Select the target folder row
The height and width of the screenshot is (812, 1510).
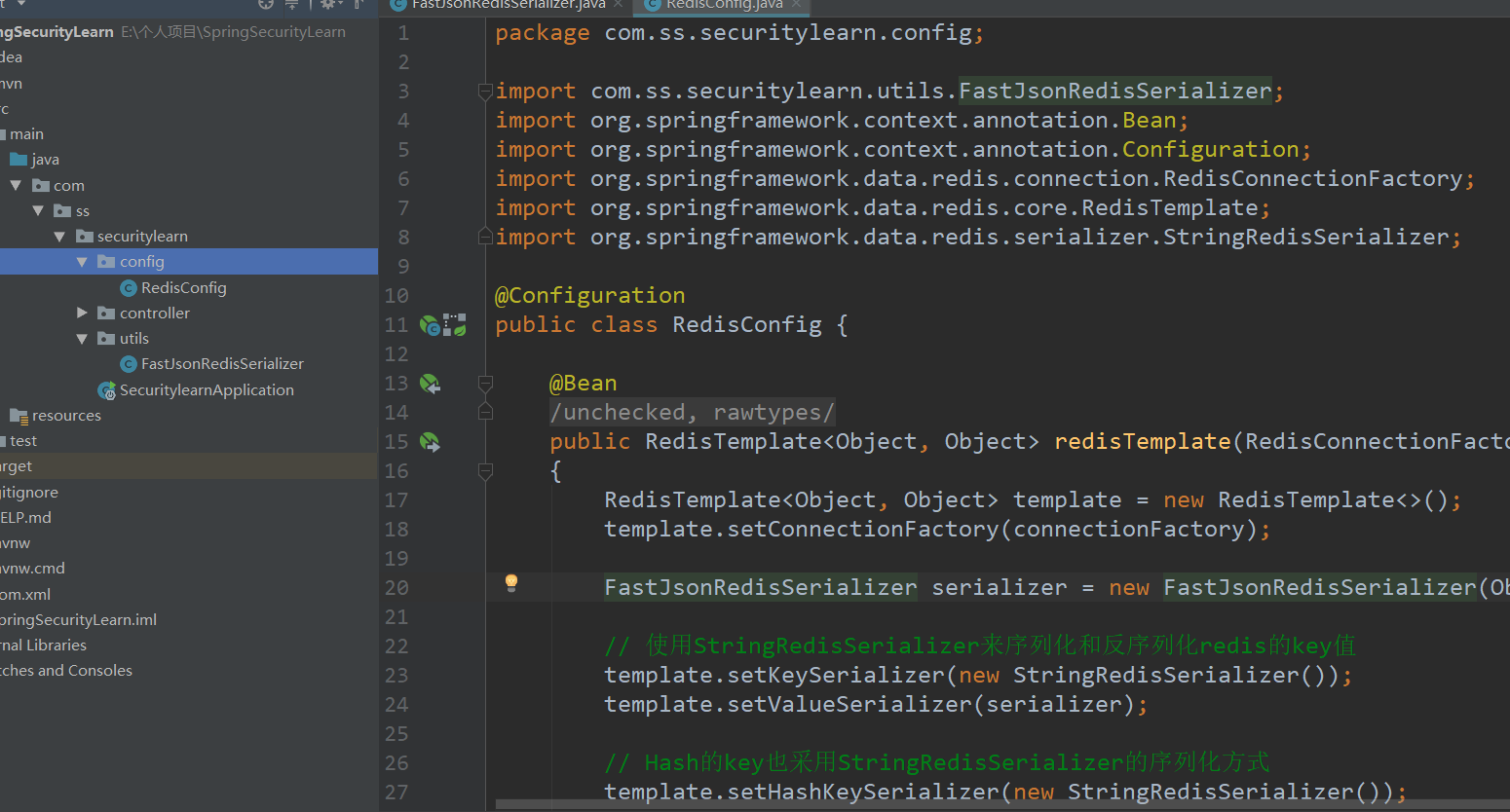(x=189, y=466)
